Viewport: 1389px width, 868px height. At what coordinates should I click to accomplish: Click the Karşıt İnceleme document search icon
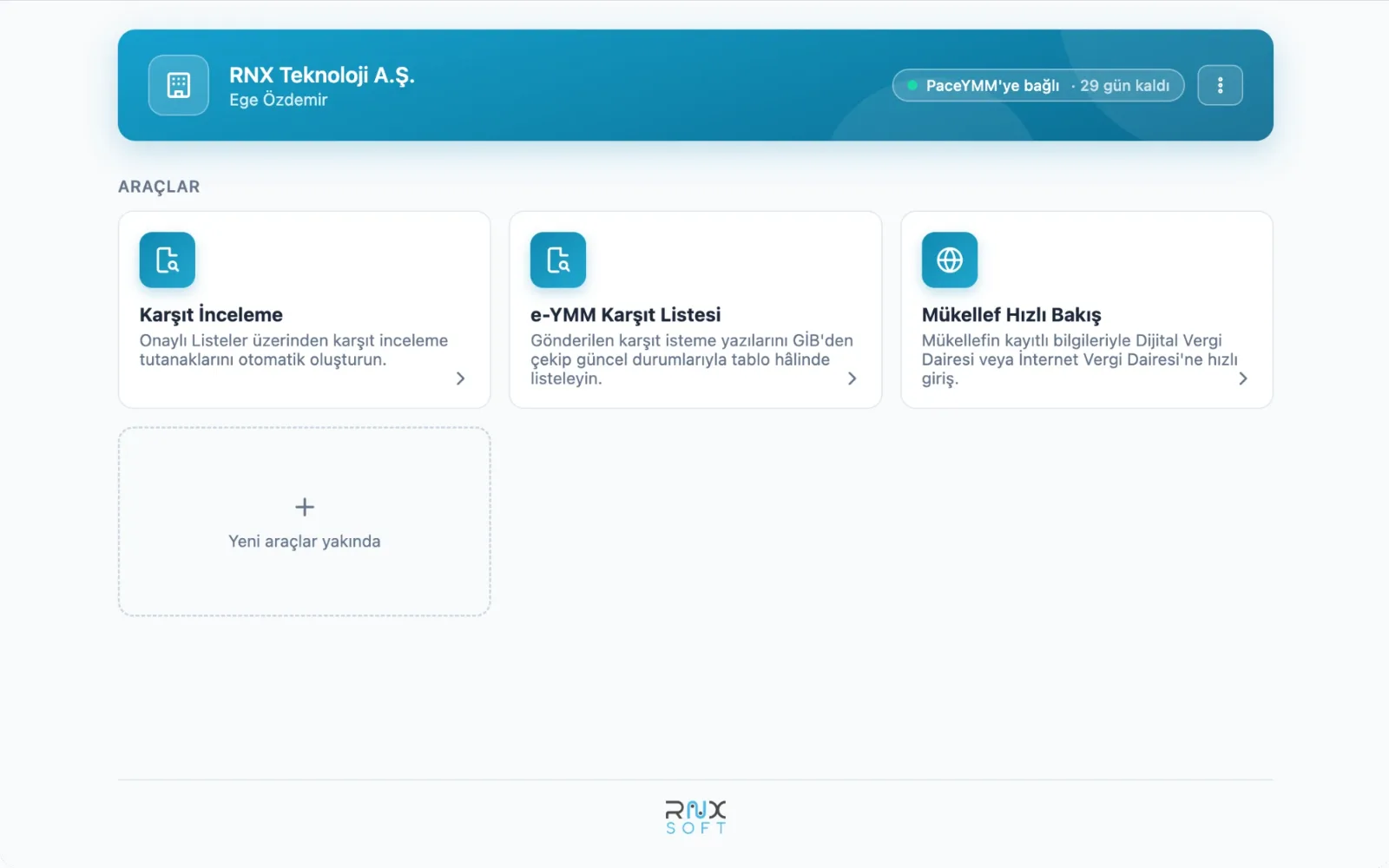[168, 260]
